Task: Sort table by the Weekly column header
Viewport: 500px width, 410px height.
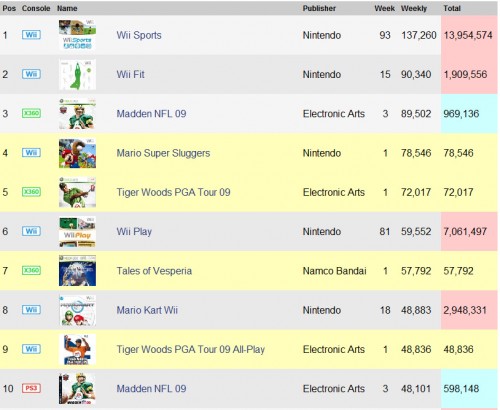Action: point(414,8)
